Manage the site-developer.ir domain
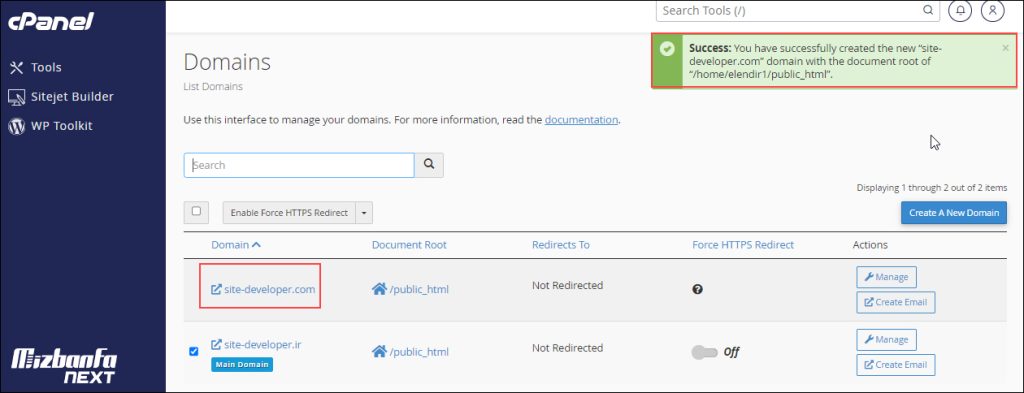Screen dimensions: 1024x393 (x=886, y=339)
